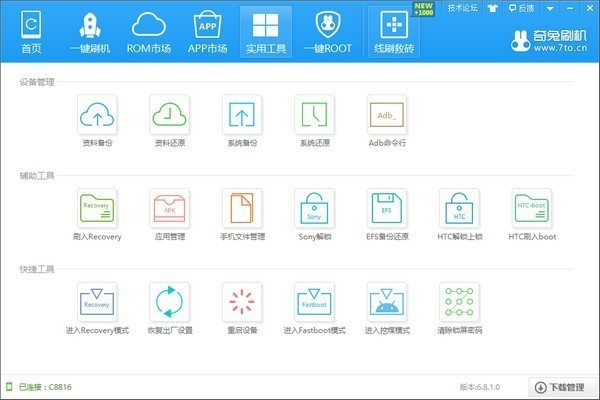This screenshot has width=600, height=400.
Task: Click the phone icon in status bar
Action: [9, 387]
